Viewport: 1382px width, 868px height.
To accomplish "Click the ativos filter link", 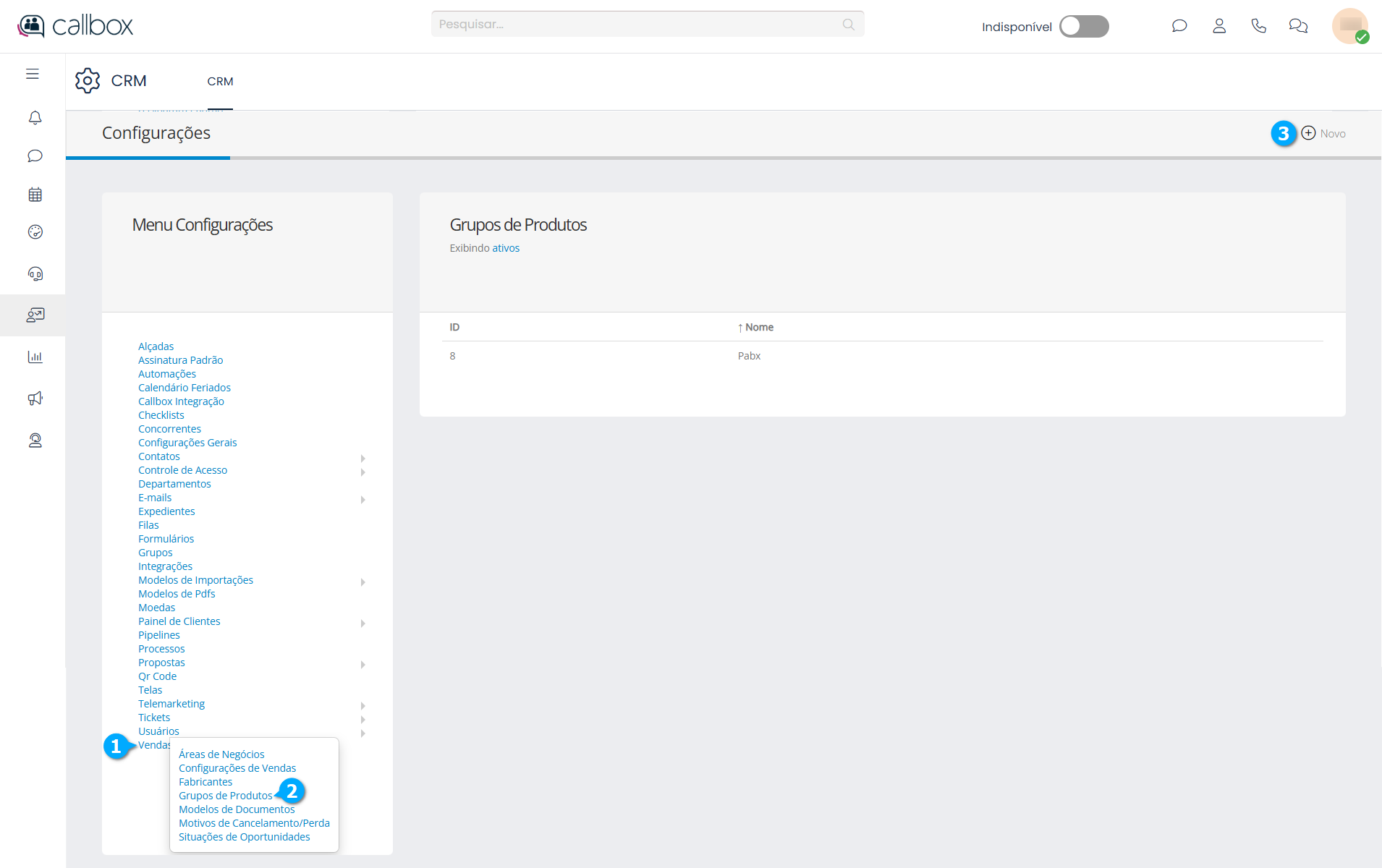I will [506, 248].
